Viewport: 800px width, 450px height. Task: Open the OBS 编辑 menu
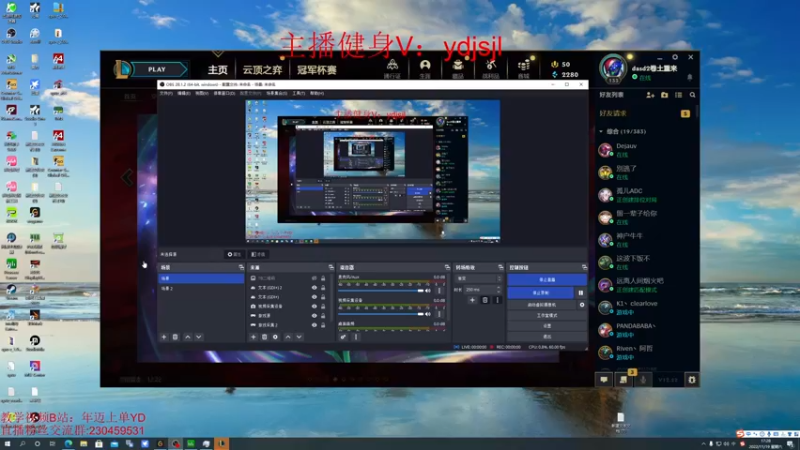(x=183, y=93)
